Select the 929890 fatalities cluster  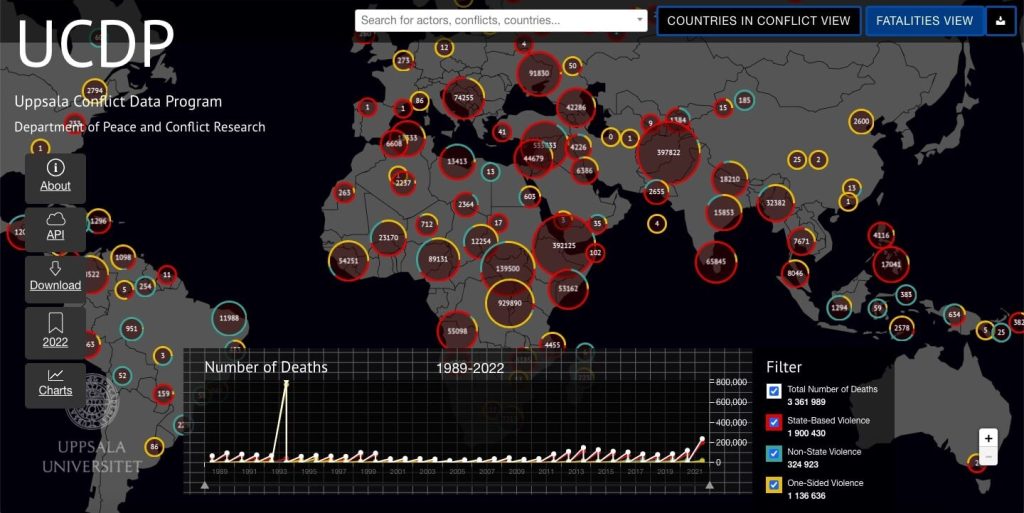509,303
